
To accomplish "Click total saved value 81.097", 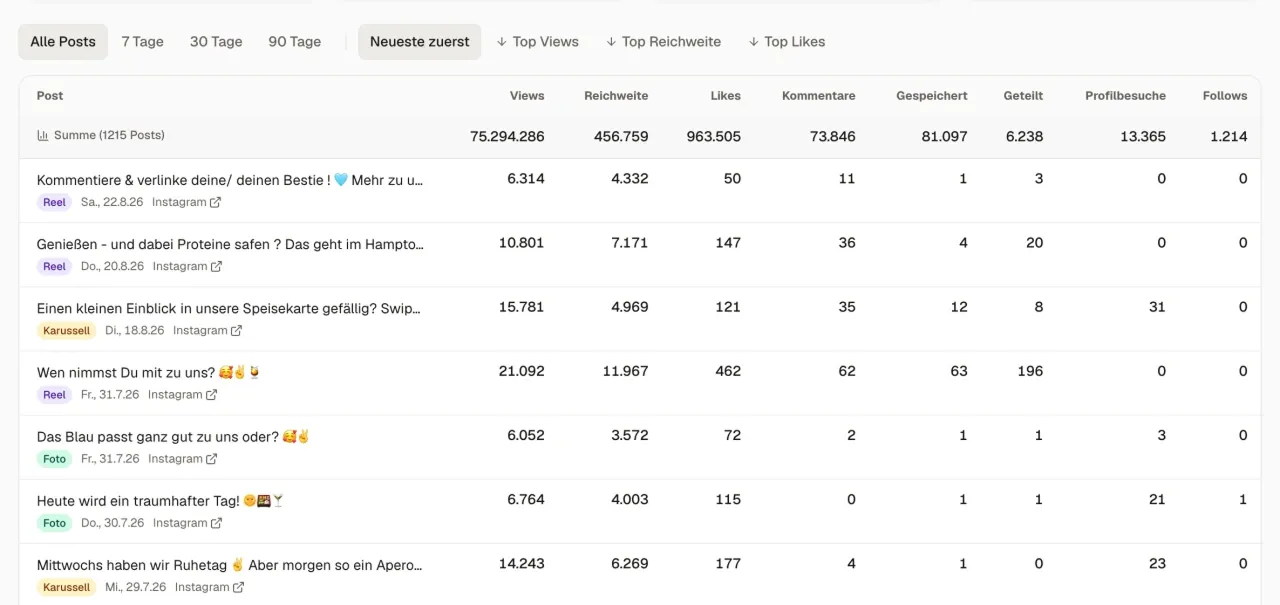I will (x=945, y=136).
